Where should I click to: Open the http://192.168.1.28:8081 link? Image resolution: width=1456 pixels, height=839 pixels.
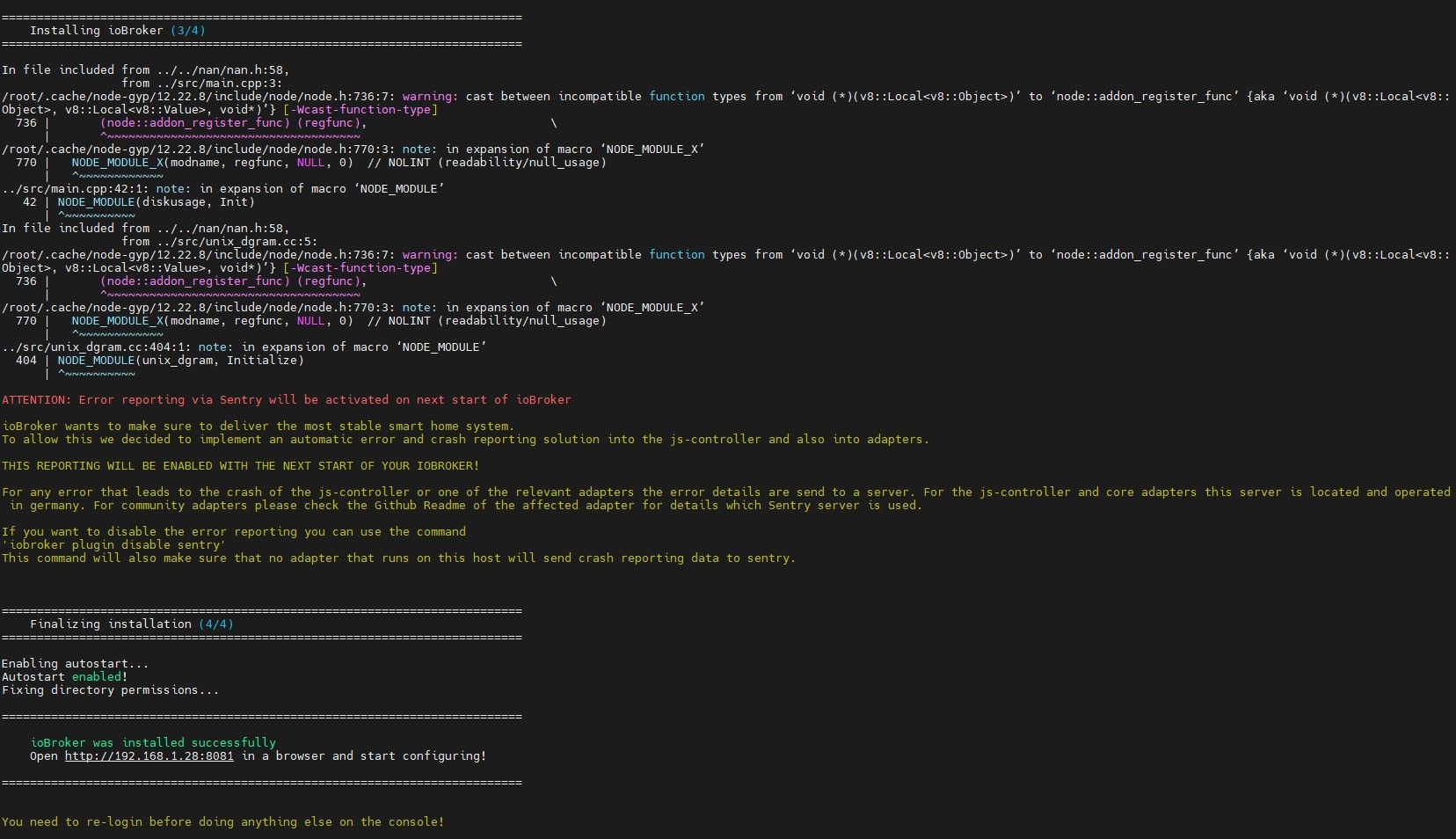[x=149, y=755]
